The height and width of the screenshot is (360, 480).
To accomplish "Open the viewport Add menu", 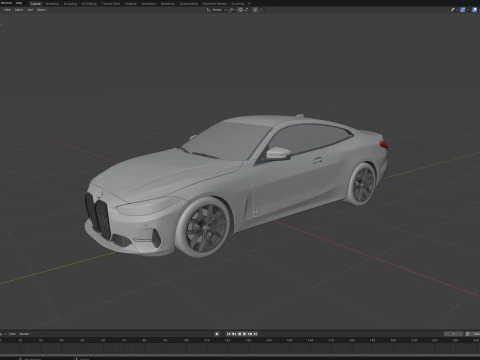I will (30, 10).
